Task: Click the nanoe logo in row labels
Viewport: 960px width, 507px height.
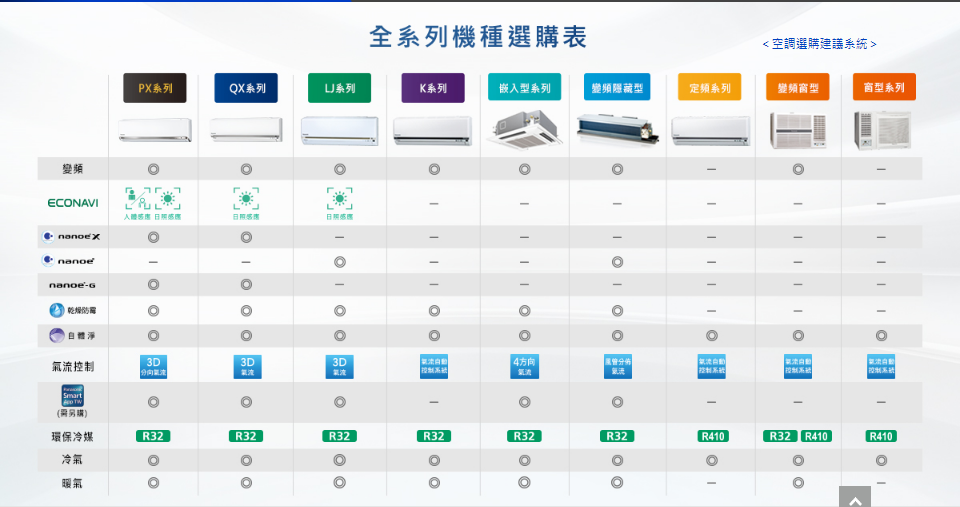Action: tap(68, 261)
